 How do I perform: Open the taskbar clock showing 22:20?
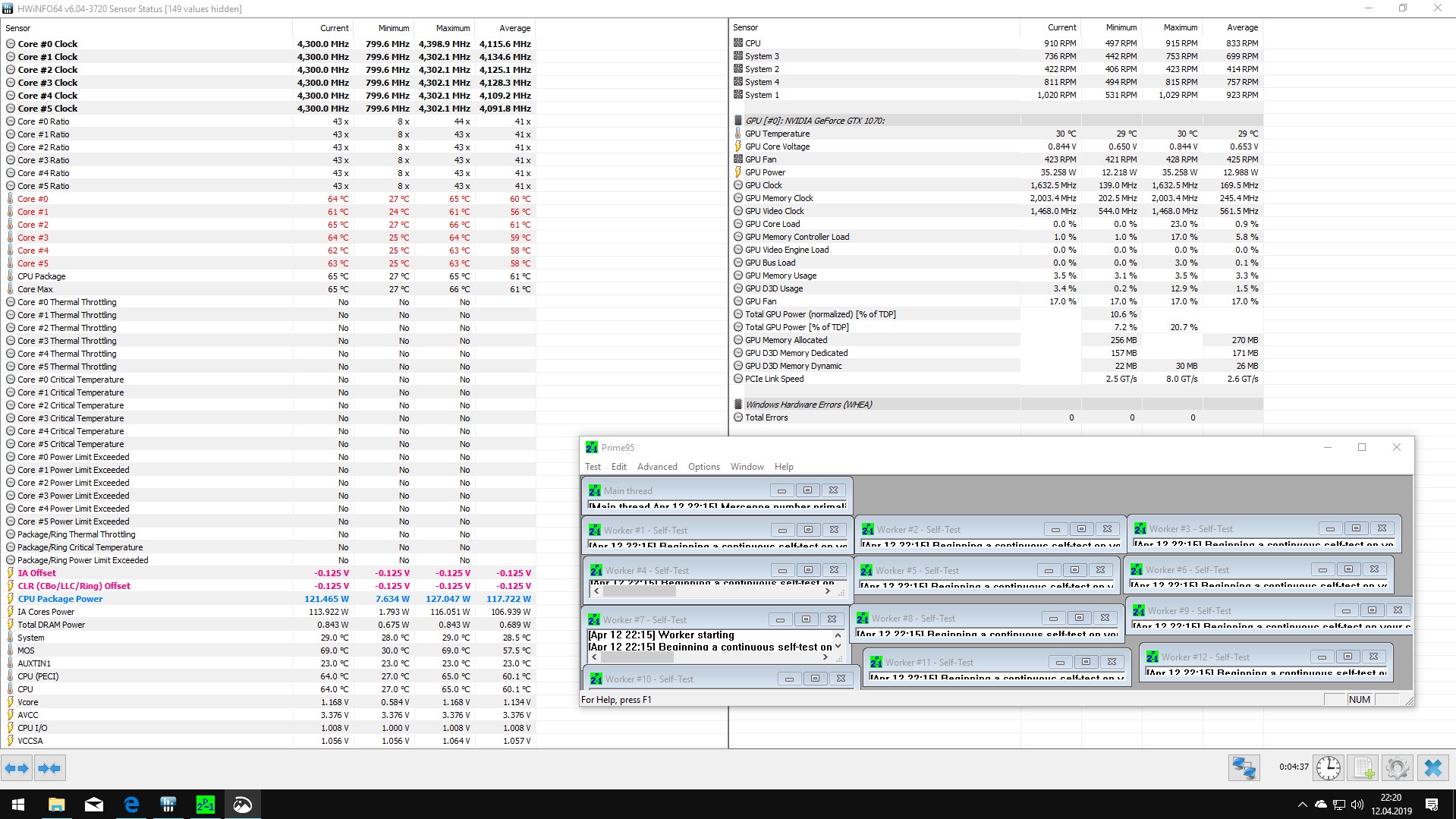tap(1391, 805)
